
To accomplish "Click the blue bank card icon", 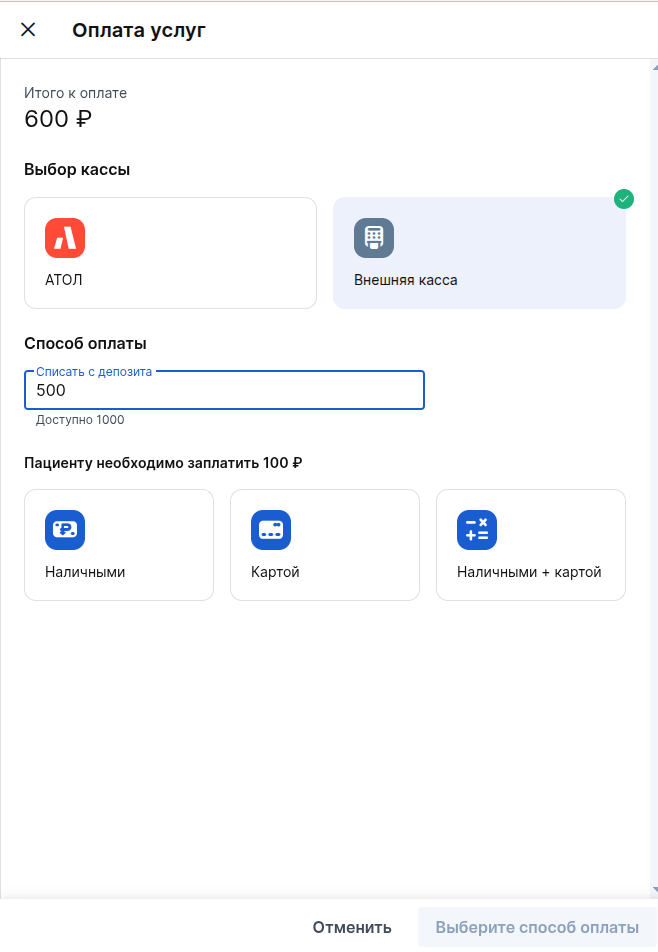I will (x=271, y=530).
